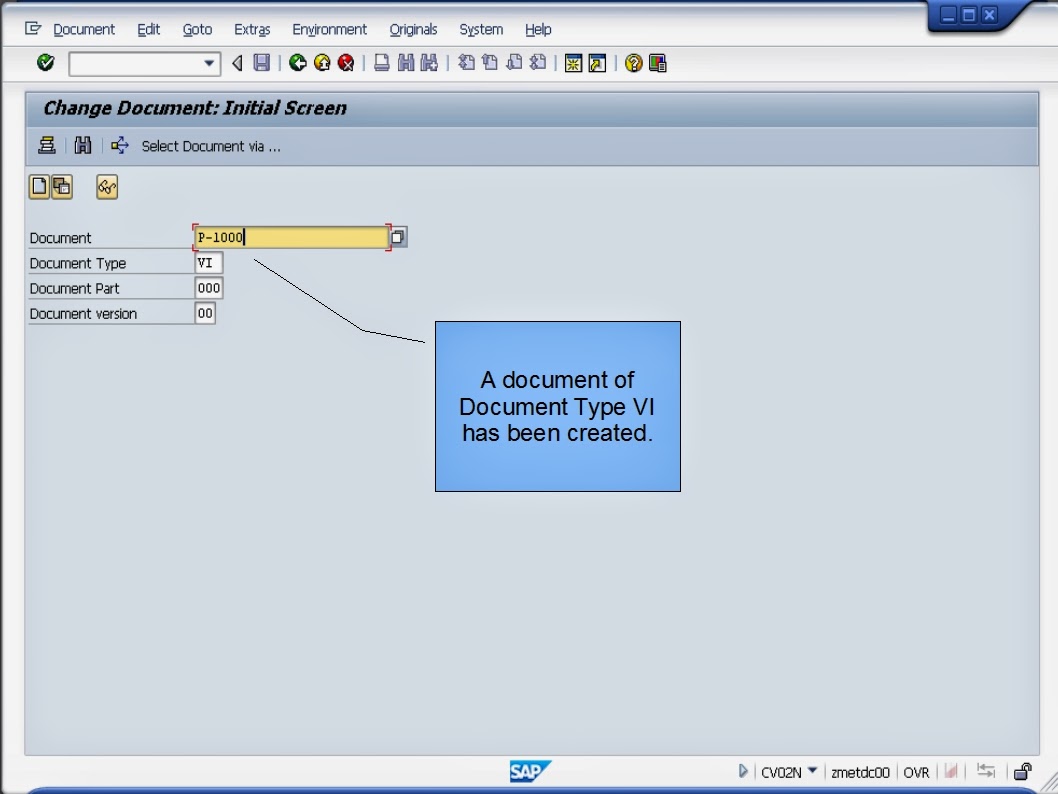The image size is (1058, 794).
Task: Cancel via the red Cancel icon
Action: point(347,63)
